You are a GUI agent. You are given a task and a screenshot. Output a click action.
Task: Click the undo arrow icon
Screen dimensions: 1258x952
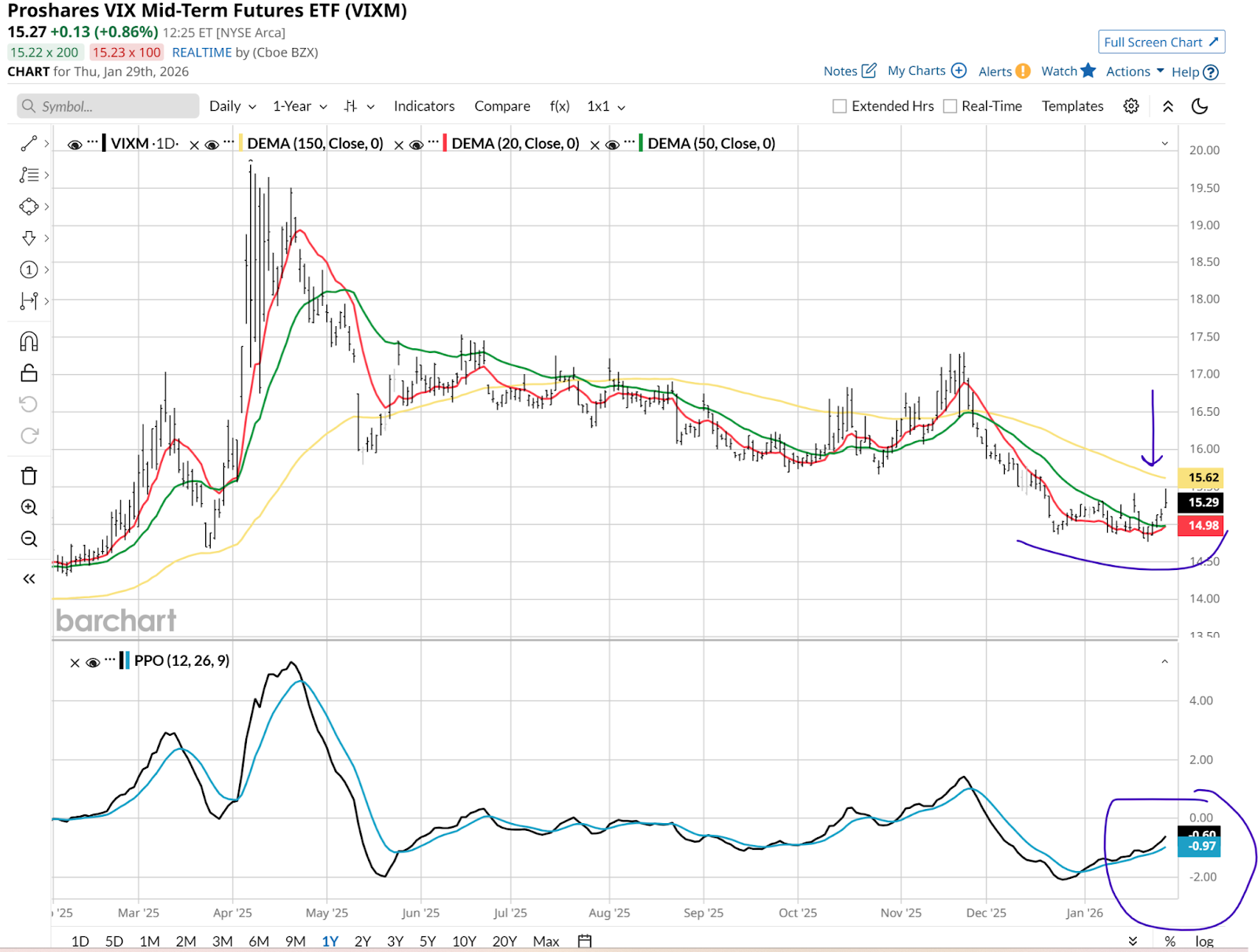point(29,404)
